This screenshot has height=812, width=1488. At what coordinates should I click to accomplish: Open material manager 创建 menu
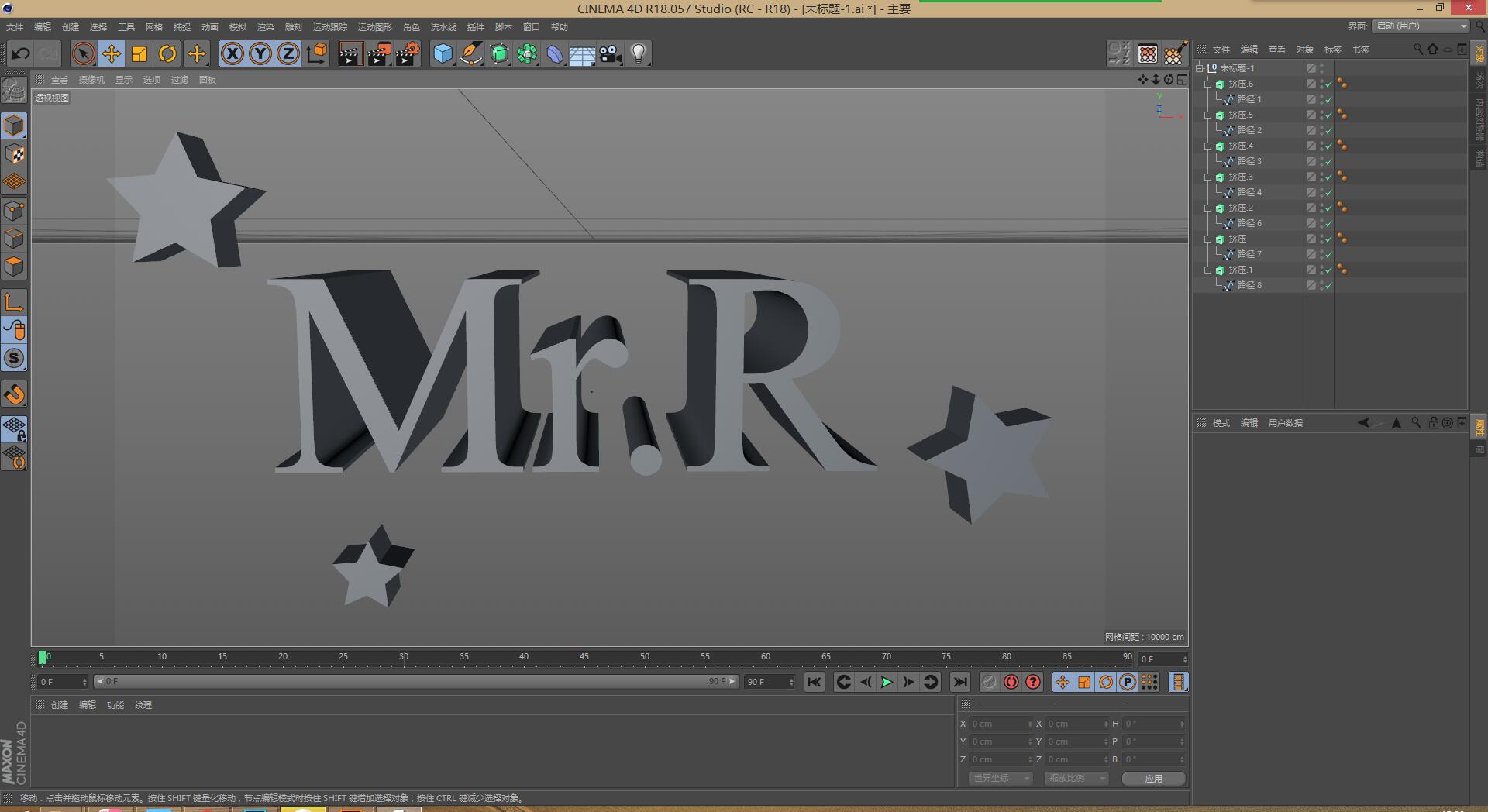(x=60, y=705)
